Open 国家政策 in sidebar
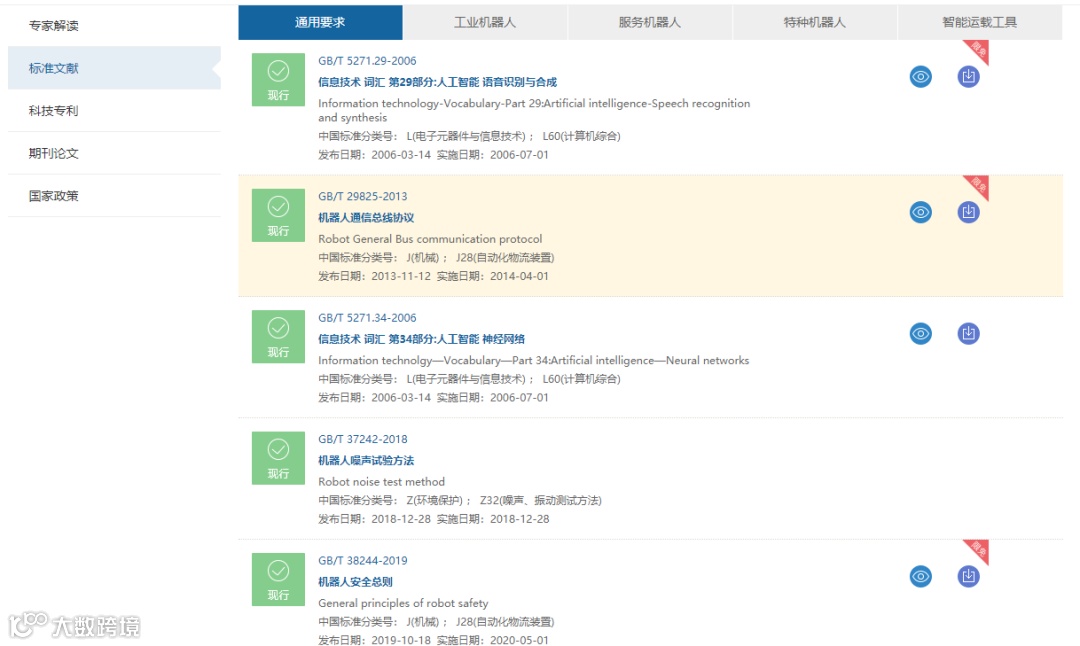The image size is (1080, 646). click(x=114, y=196)
